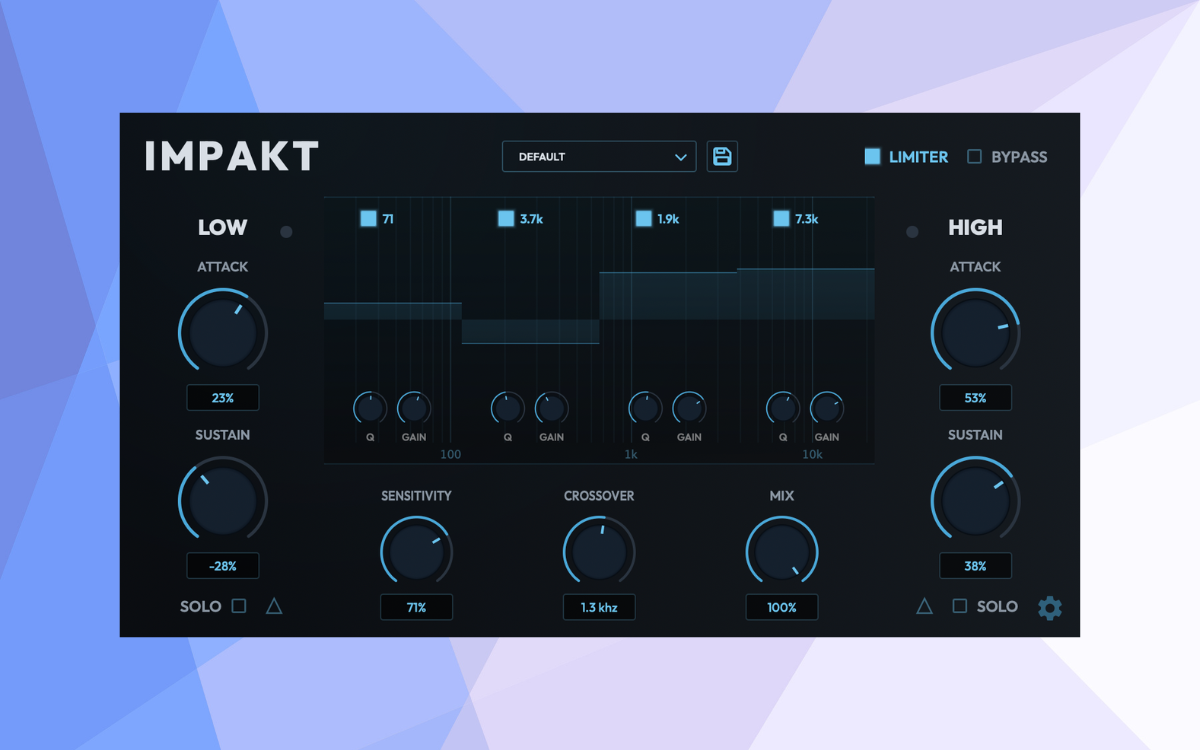Viewport: 1200px width, 750px height.
Task: Enable the BYPASS checkbox
Action: pos(974,157)
